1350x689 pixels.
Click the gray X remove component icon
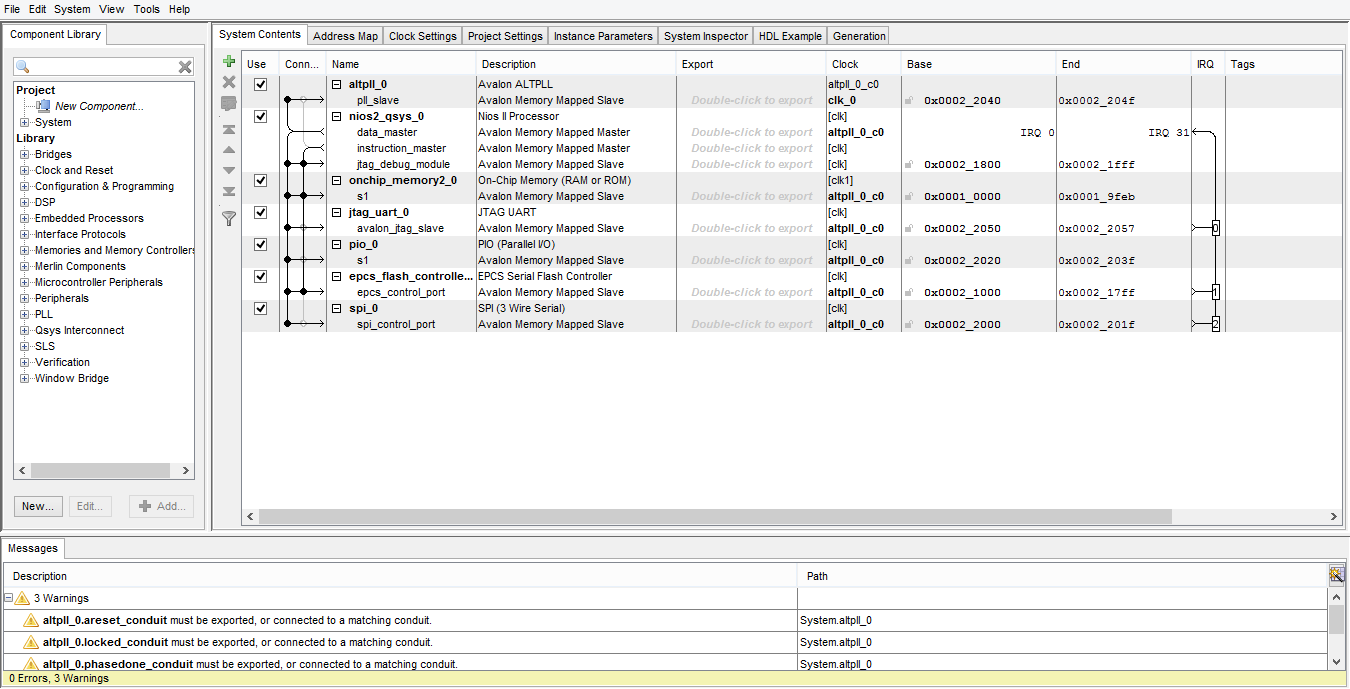pyautogui.click(x=229, y=82)
